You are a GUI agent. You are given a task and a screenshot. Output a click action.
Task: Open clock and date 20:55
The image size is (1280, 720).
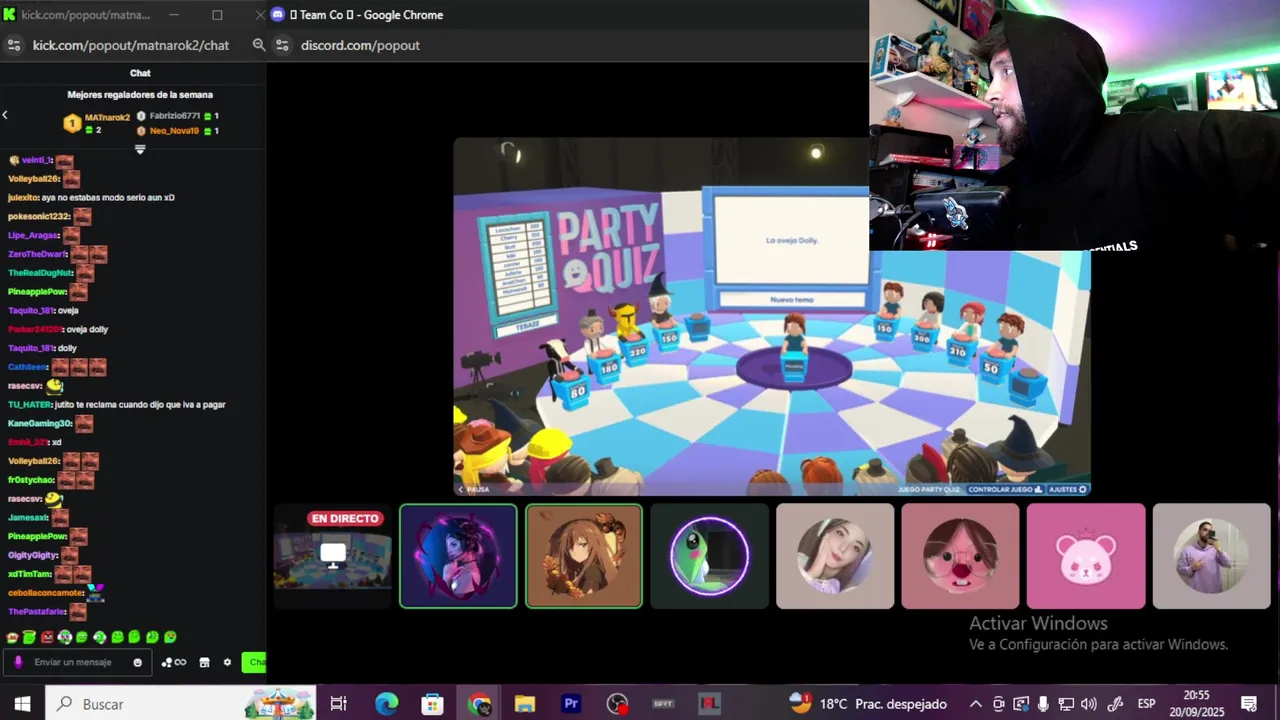click(x=1196, y=704)
